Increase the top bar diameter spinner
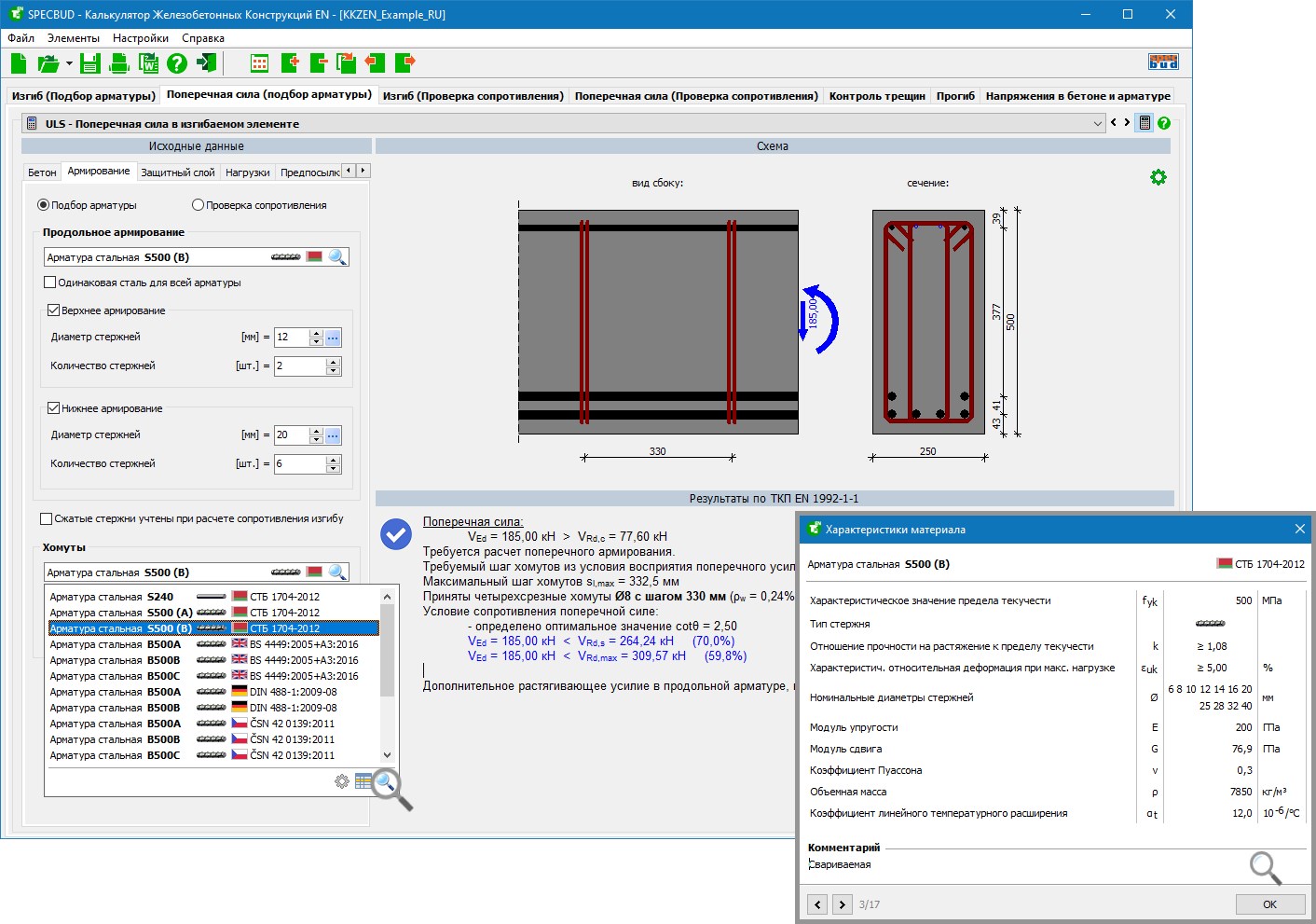Screen dimensions: 1316x924 pos(317,333)
